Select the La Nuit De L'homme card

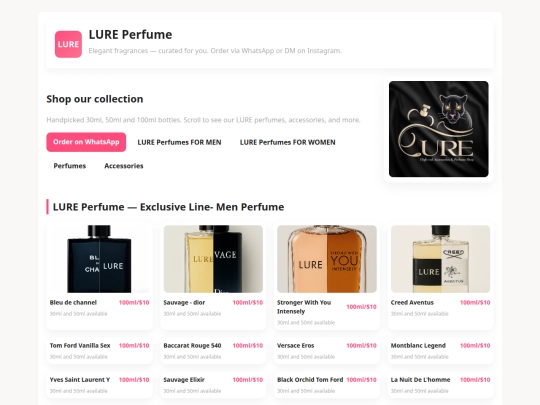[x=440, y=385]
